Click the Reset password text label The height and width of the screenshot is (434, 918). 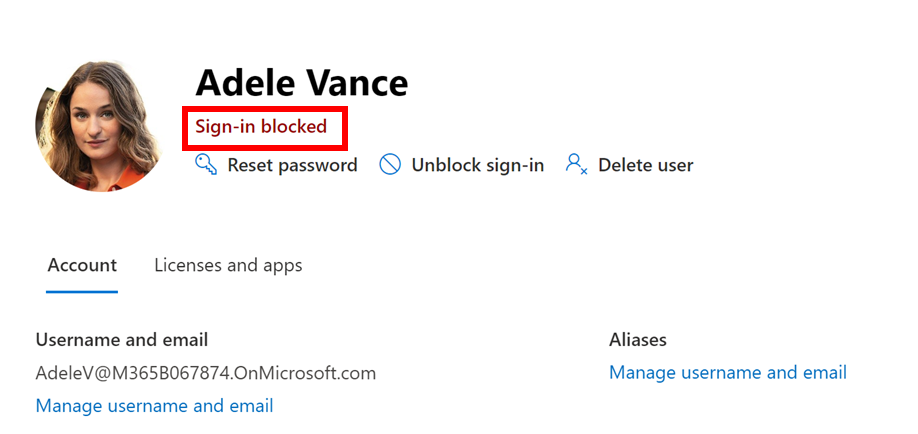(x=292, y=165)
